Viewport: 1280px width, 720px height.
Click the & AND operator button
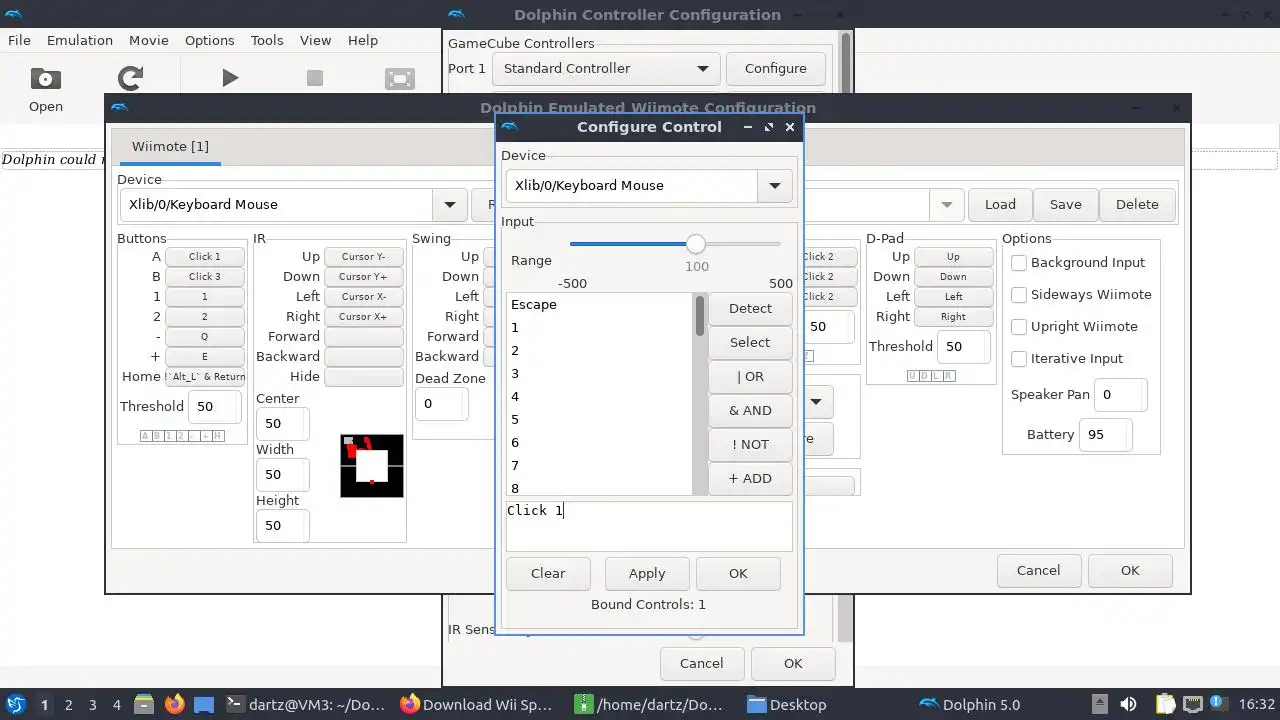pyautogui.click(x=750, y=410)
